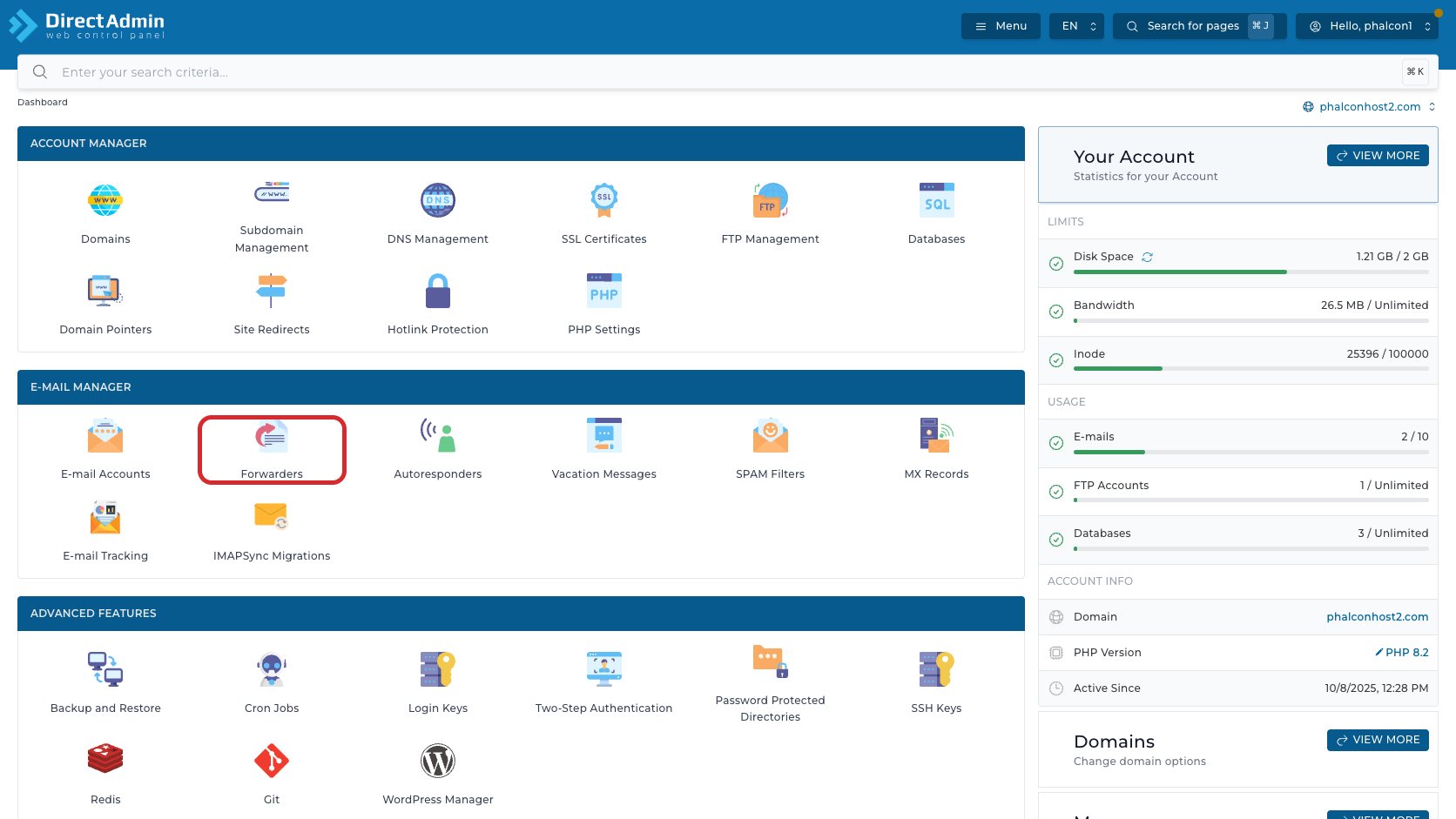Open Domain Pointers
The image size is (1456, 819).
tap(105, 305)
